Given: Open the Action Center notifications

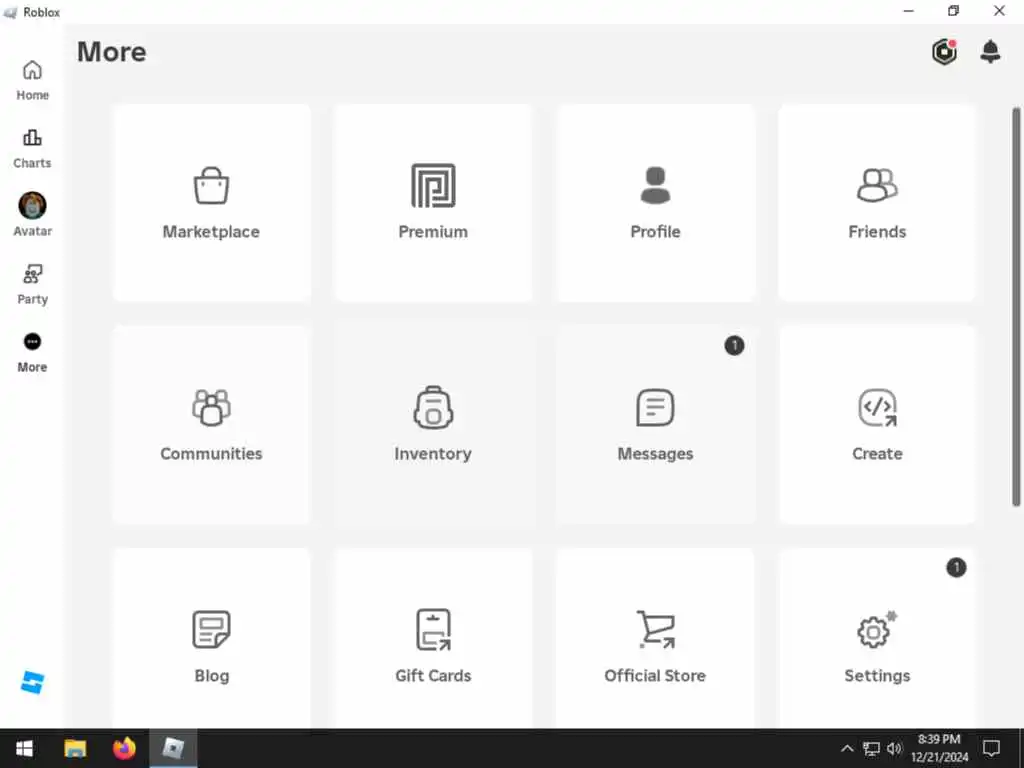Looking at the screenshot, I should click(991, 748).
